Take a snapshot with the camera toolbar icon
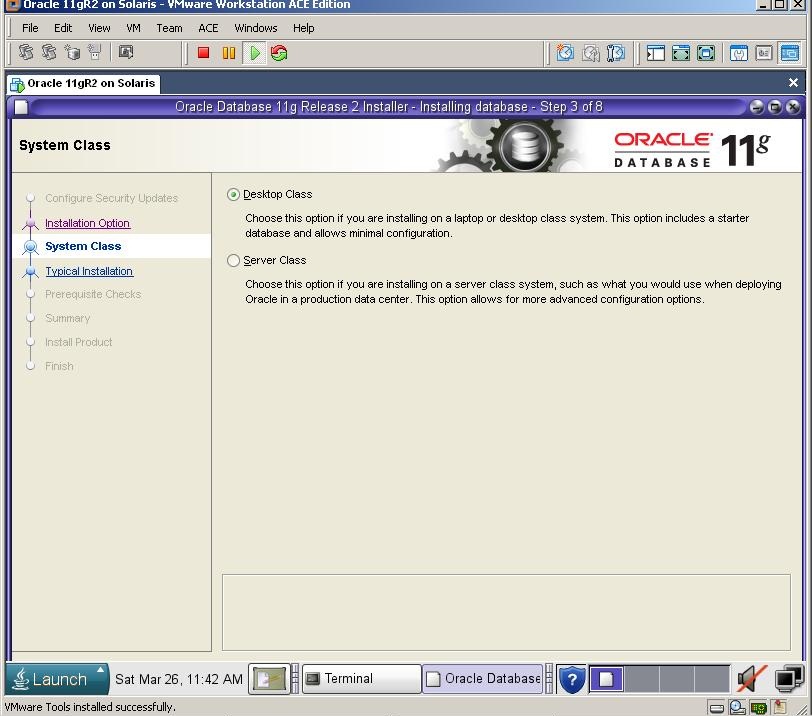 click(x=564, y=52)
